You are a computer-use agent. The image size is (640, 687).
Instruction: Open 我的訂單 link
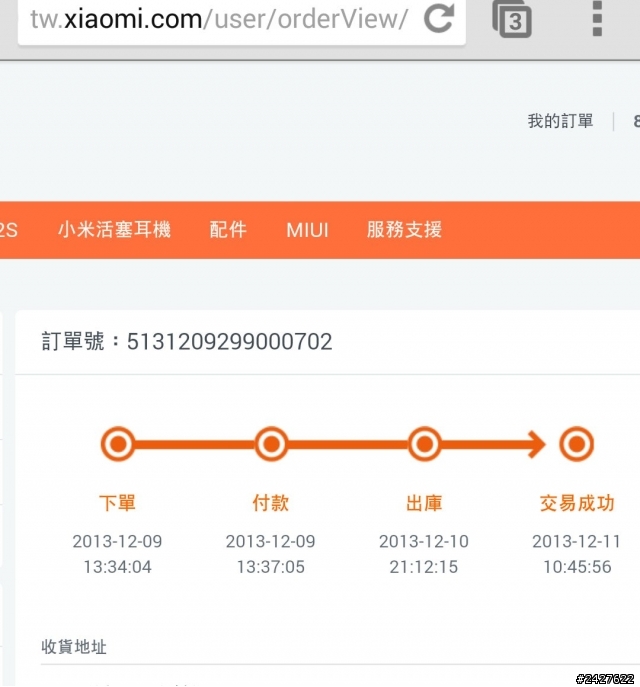560,121
